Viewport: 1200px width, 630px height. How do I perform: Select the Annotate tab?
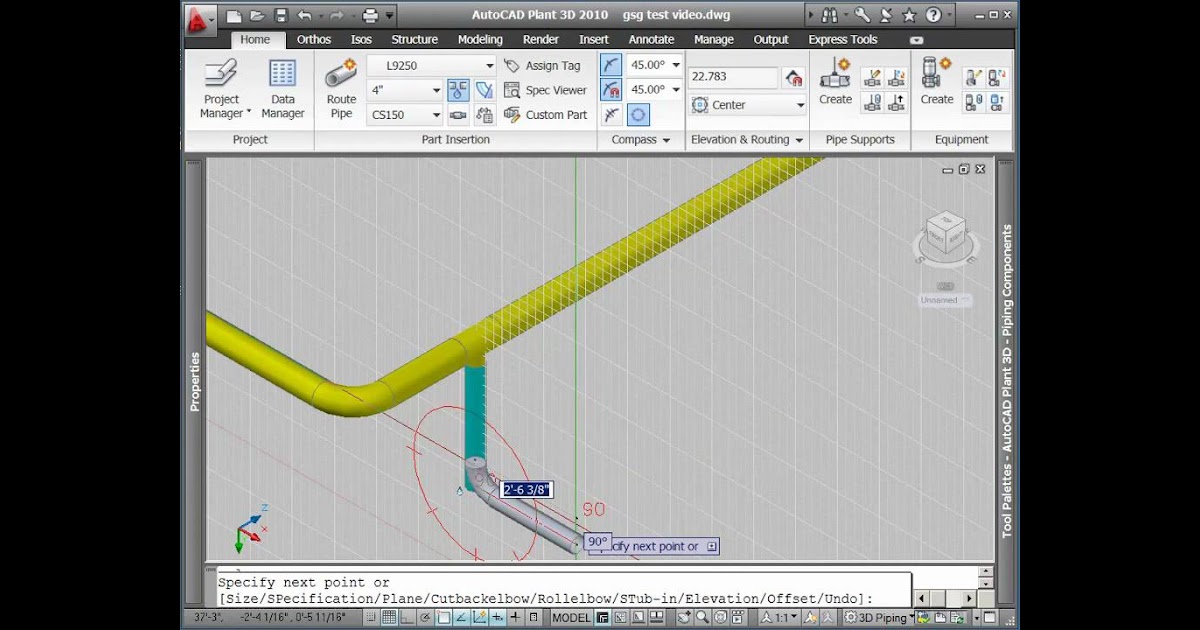click(x=651, y=40)
